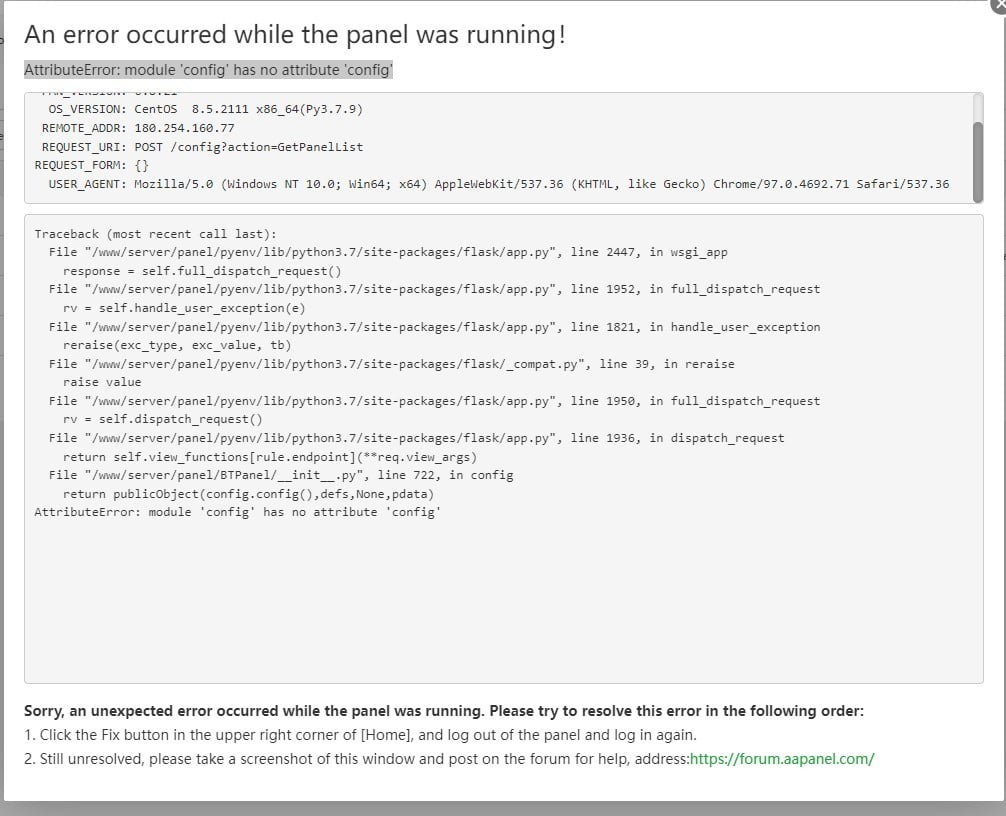The image size is (1006, 816).
Task: Click the traceback line 2447 wsgi_app entry
Action: pos(388,252)
